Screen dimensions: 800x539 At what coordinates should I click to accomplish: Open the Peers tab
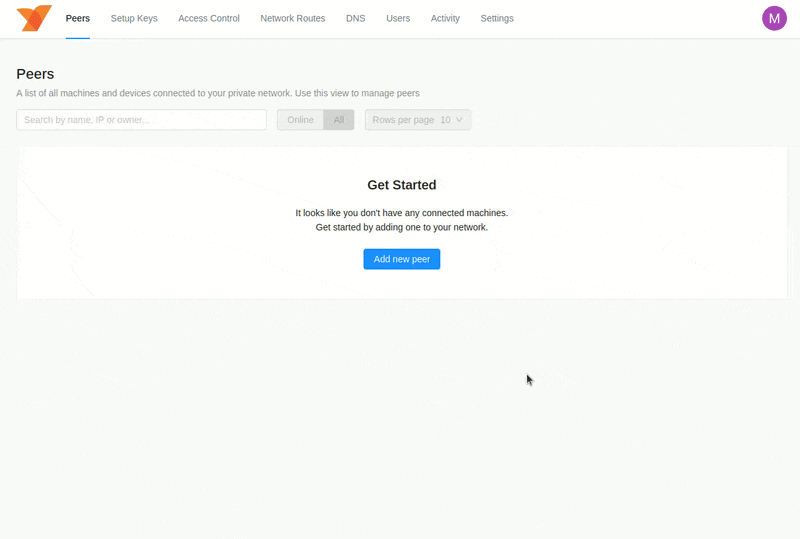78,18
